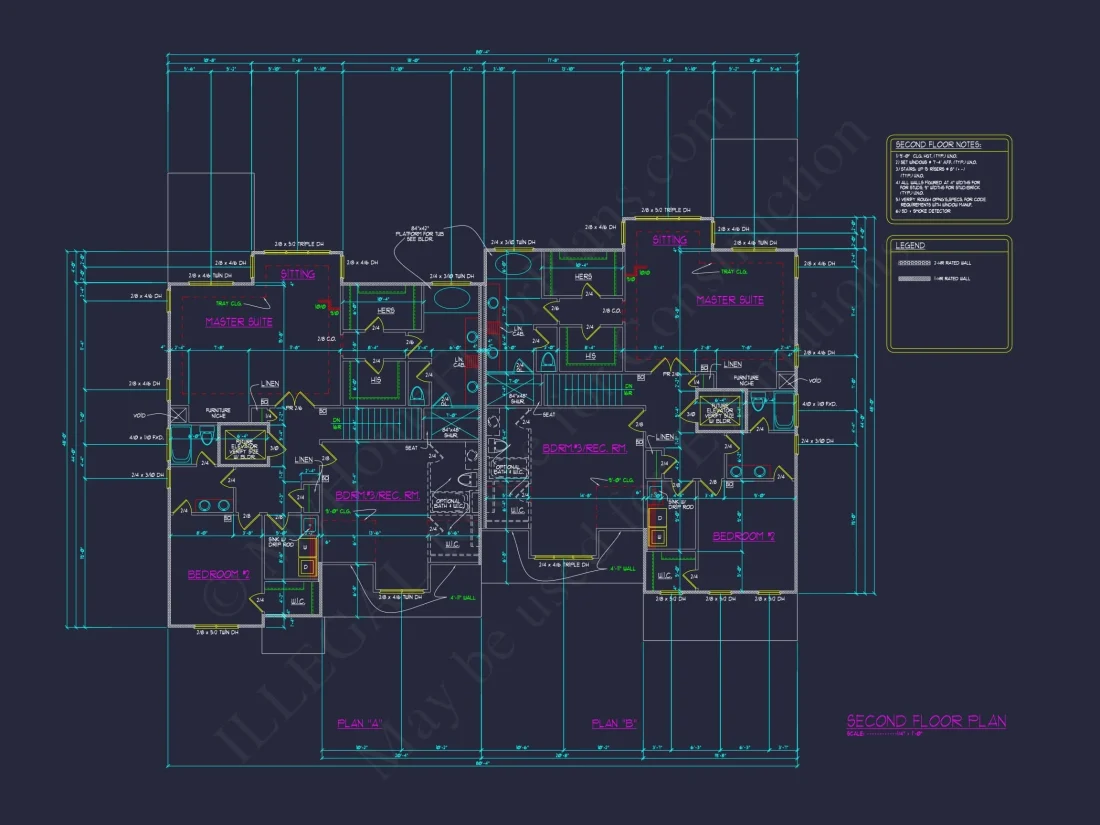The width and height of the screenshot is (1100, 825).
Task: Select the oval platform tub in Plan A
Action: pos(451,298)
